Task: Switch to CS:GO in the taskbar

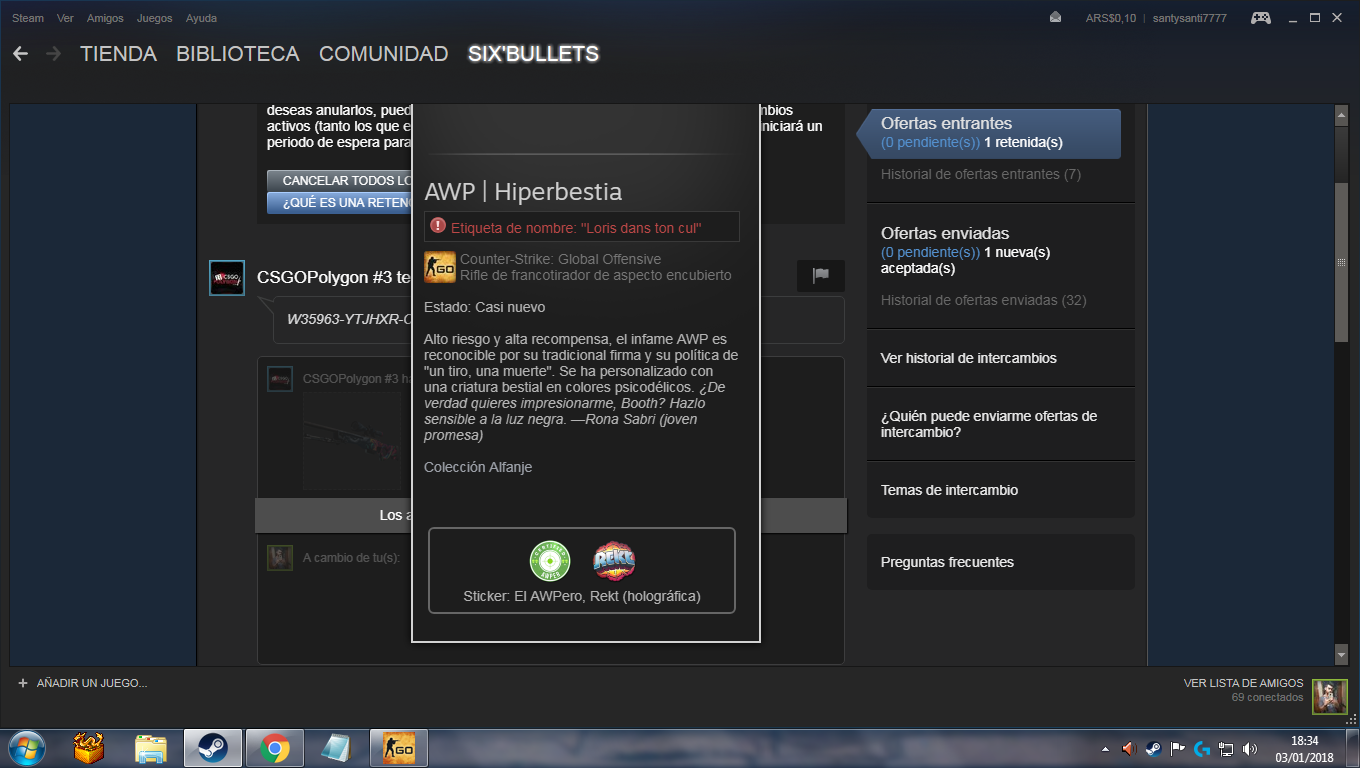Action: [399, 747]
